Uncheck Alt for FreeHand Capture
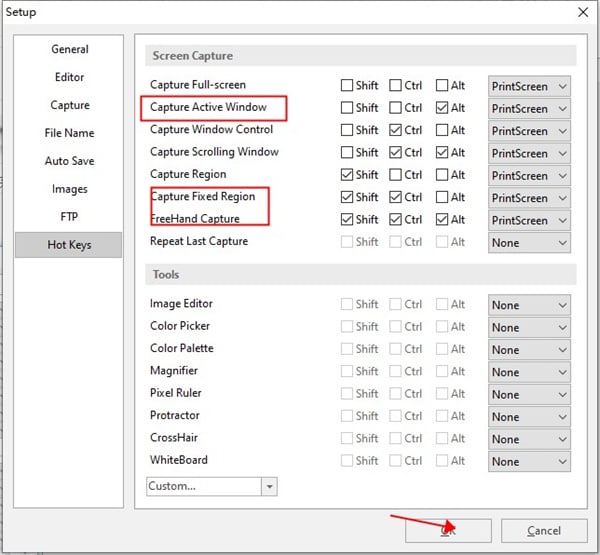This screenshot has width=600, height=555. [442, 219]
